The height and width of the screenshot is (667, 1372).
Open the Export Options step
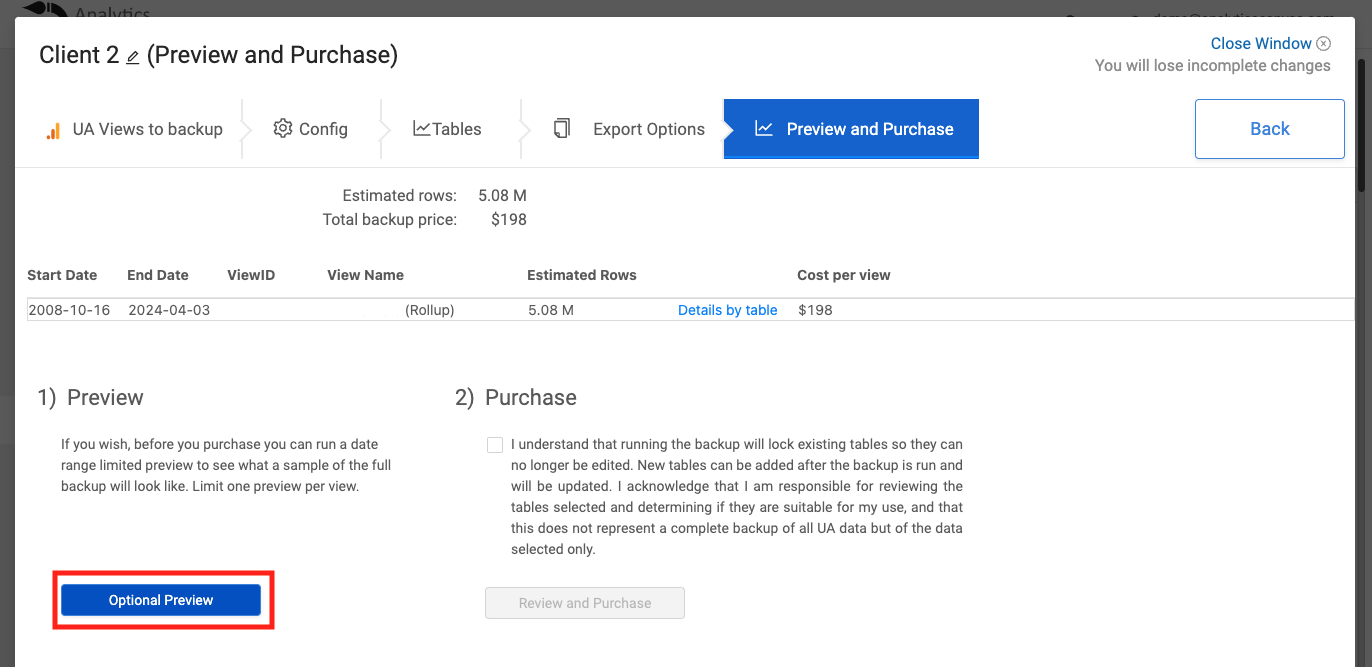tap(631, 129)
